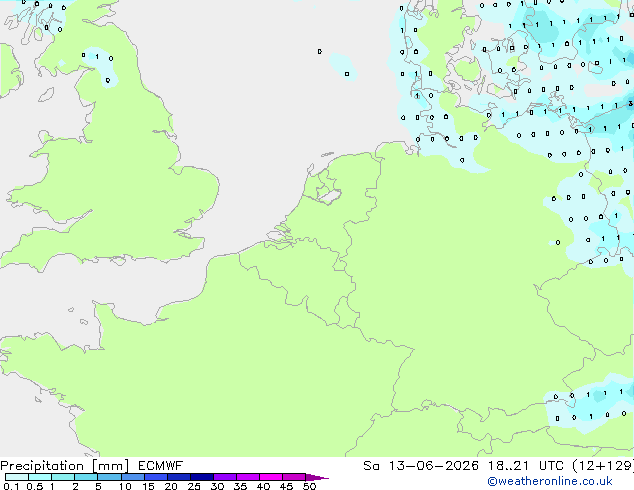Image resolution: width=634 pixels, height=490 pixels.
Task: Click the 'ECMWF' model label
Action: coord(161,466)
